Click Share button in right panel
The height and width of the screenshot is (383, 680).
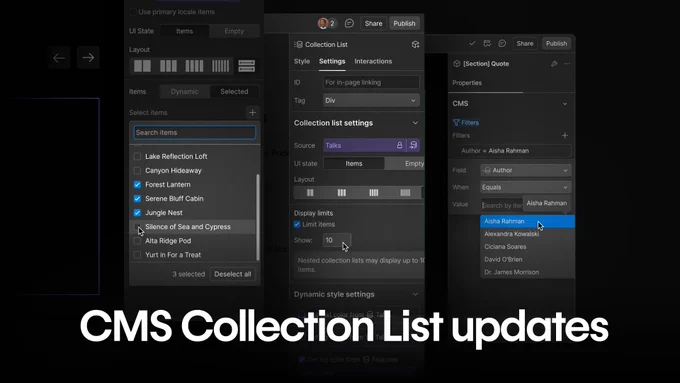pos(525,43)
